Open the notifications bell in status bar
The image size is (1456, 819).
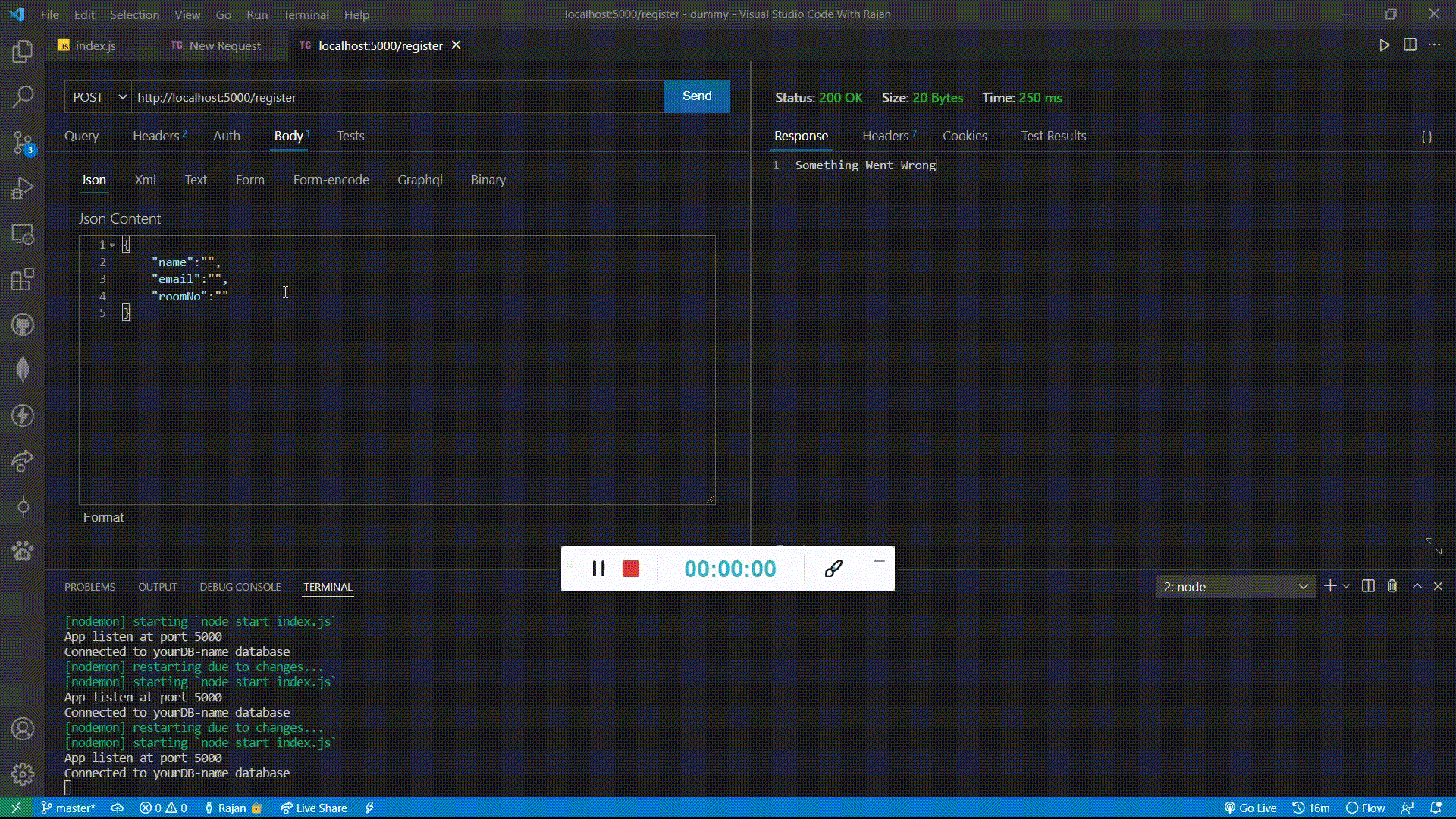[1436, 808]
